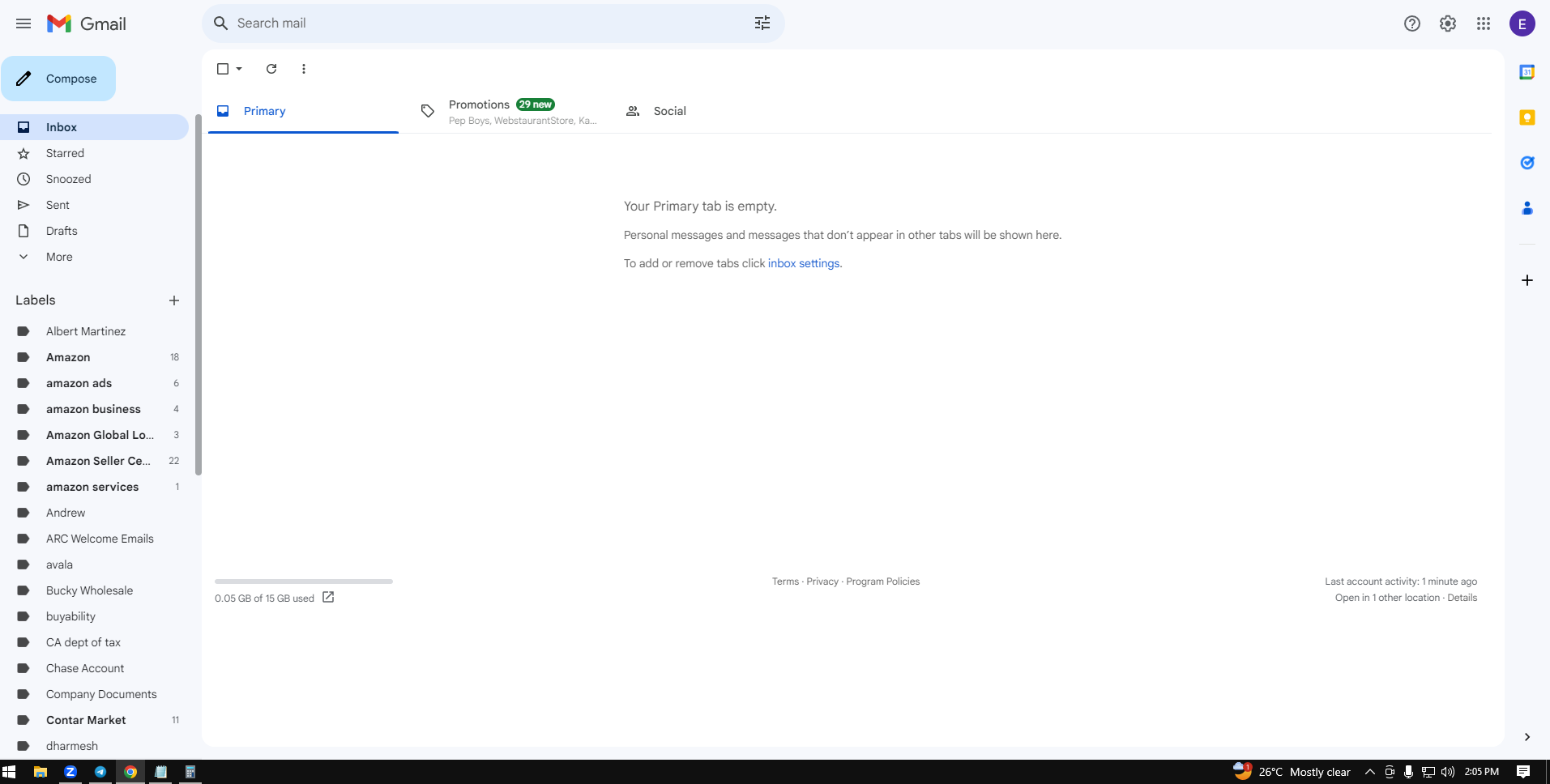The image size is (1550, 784).
Task: Open Windows notification center
Action: coord(1523,772)
